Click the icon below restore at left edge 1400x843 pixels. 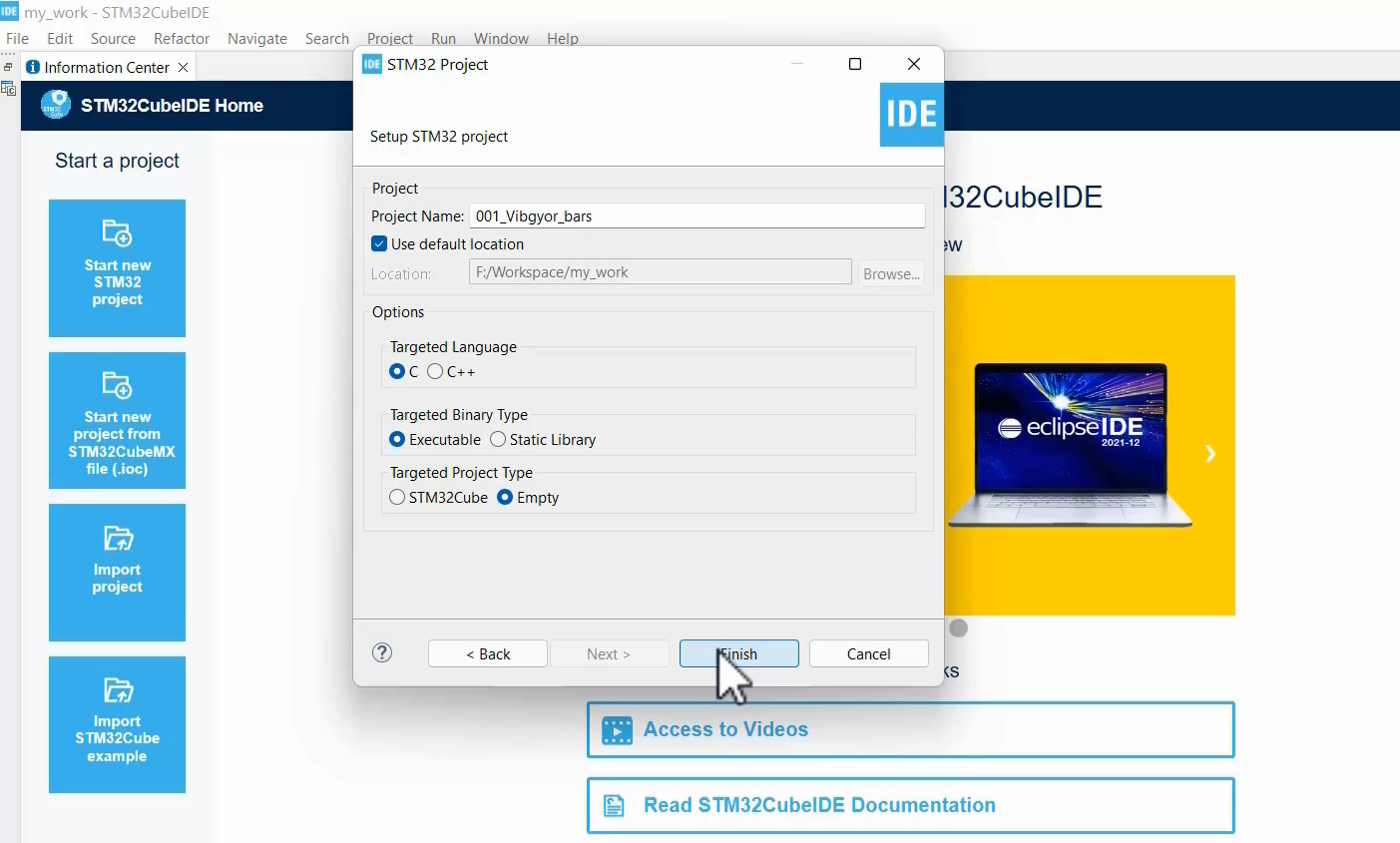point(8,88)
